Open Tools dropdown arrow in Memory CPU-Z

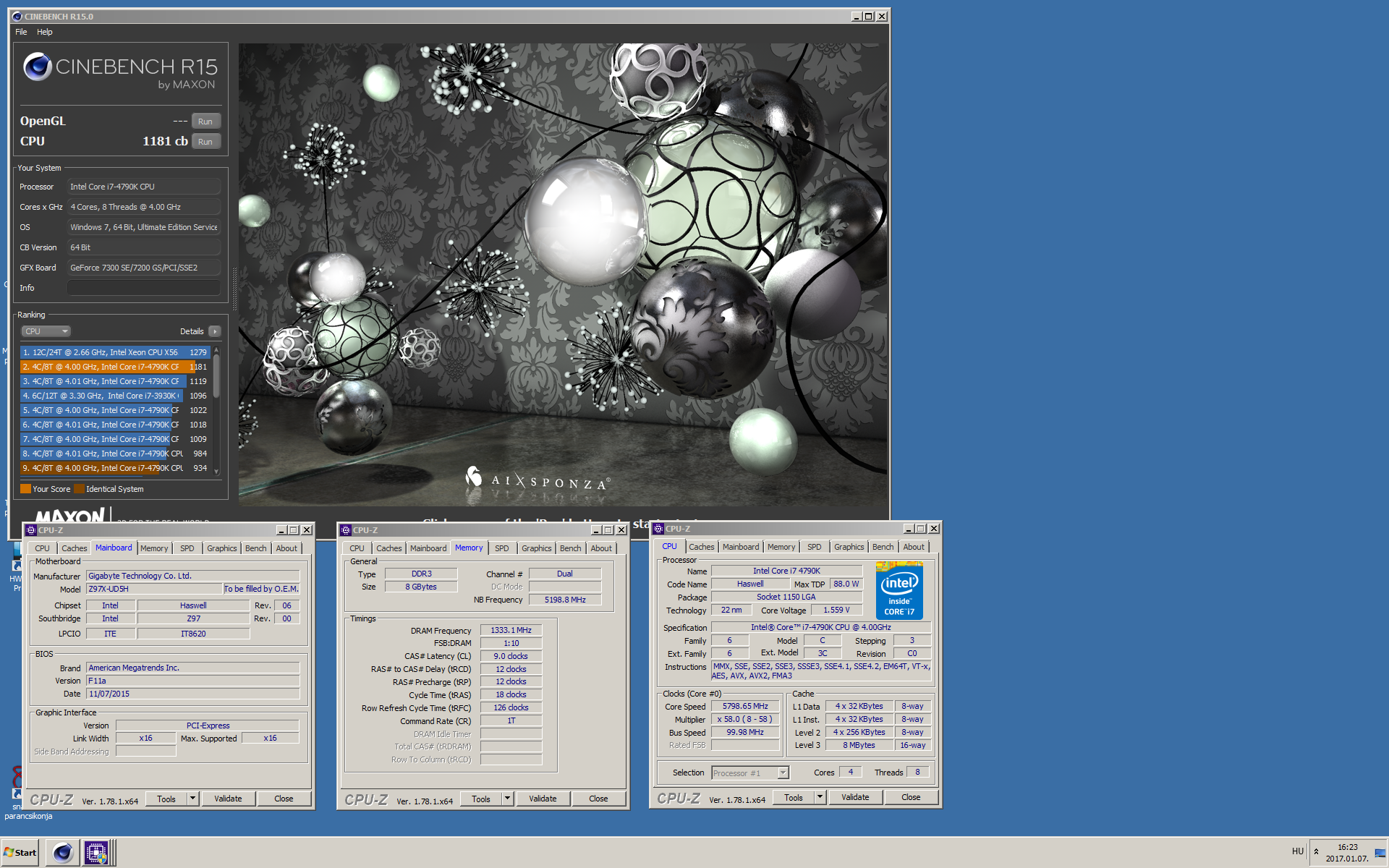coord(507,799)
